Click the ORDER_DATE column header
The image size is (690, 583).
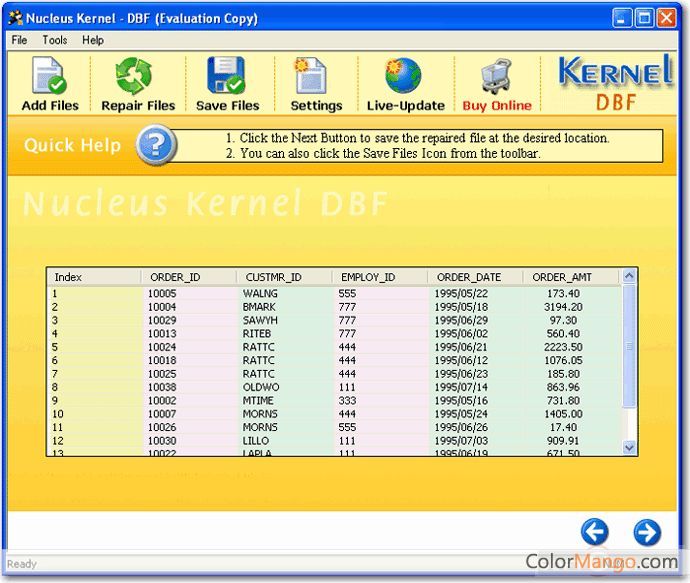pyautogui.click(x=475, y=277)
